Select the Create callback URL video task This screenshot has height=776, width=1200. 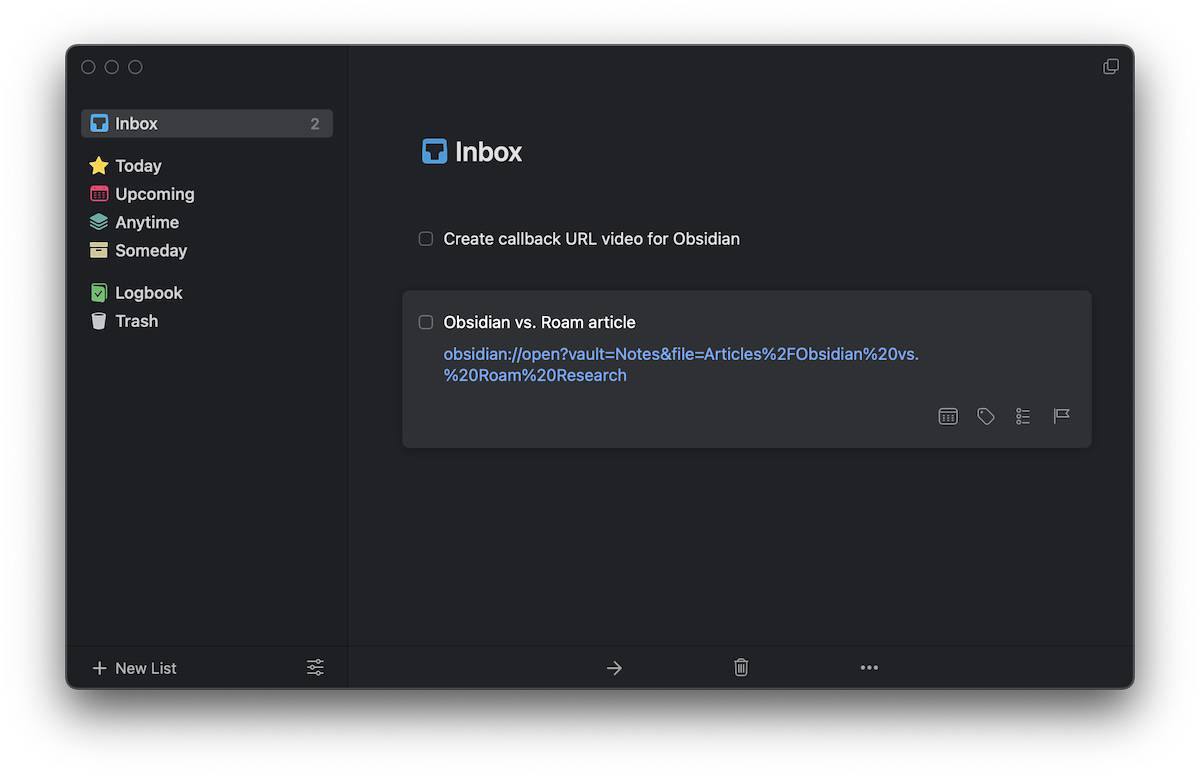click(x=592, y=239)
